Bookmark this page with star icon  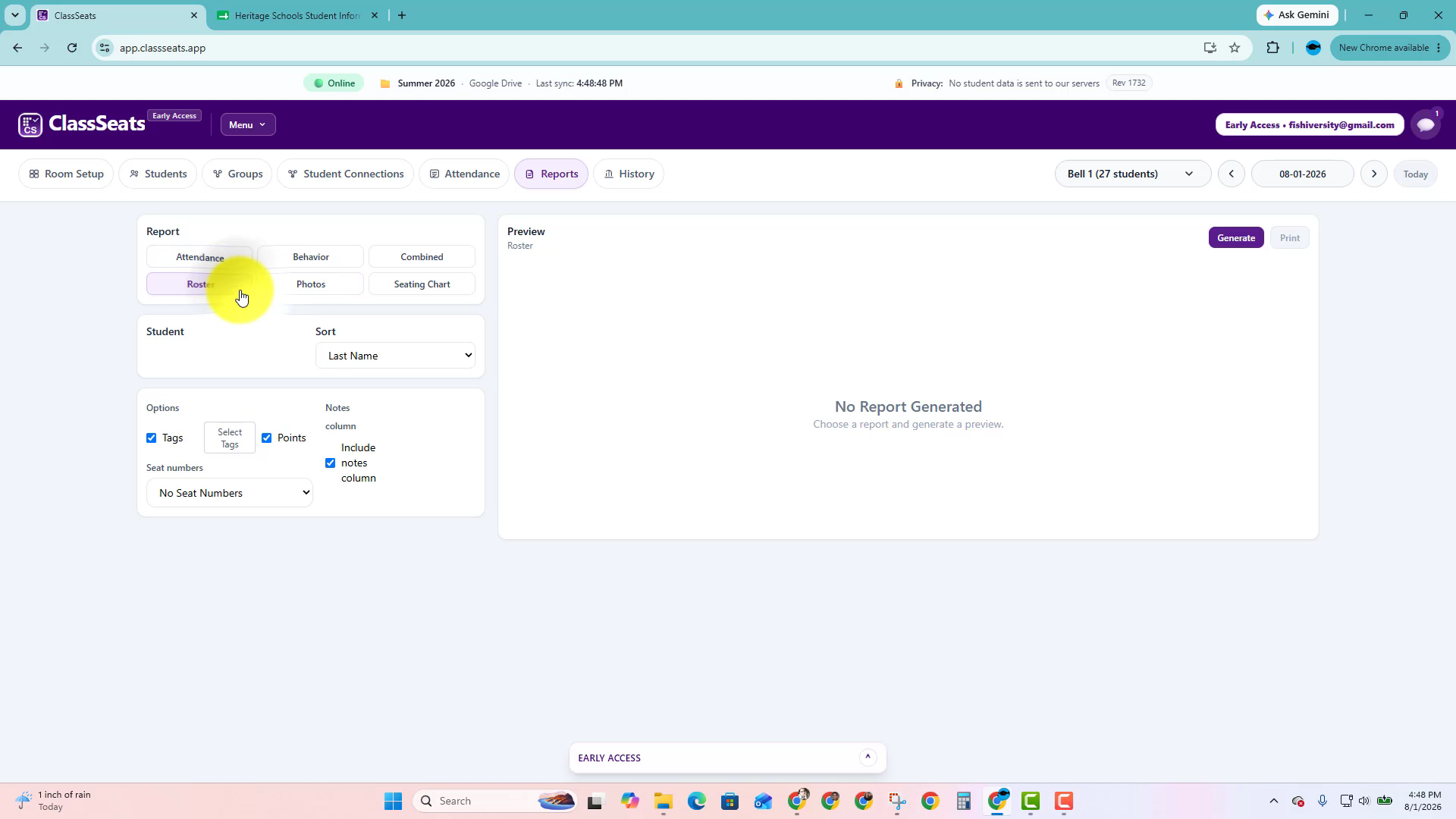[1235, 48]
